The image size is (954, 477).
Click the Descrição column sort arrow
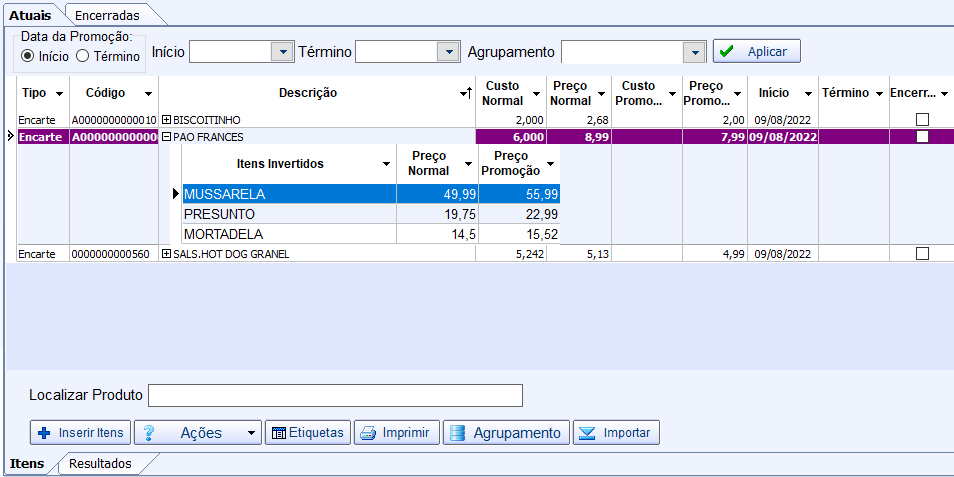tap(465, 93)
